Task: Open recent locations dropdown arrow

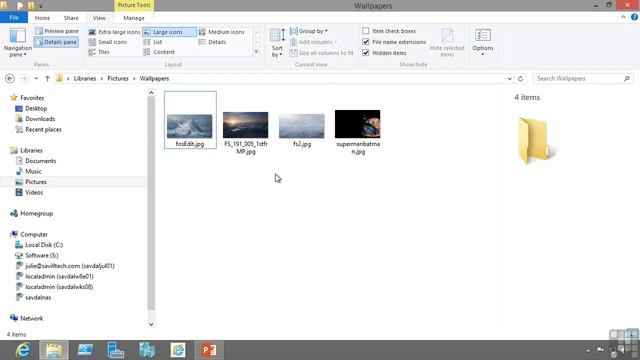Action: click(x=36, y=78)
